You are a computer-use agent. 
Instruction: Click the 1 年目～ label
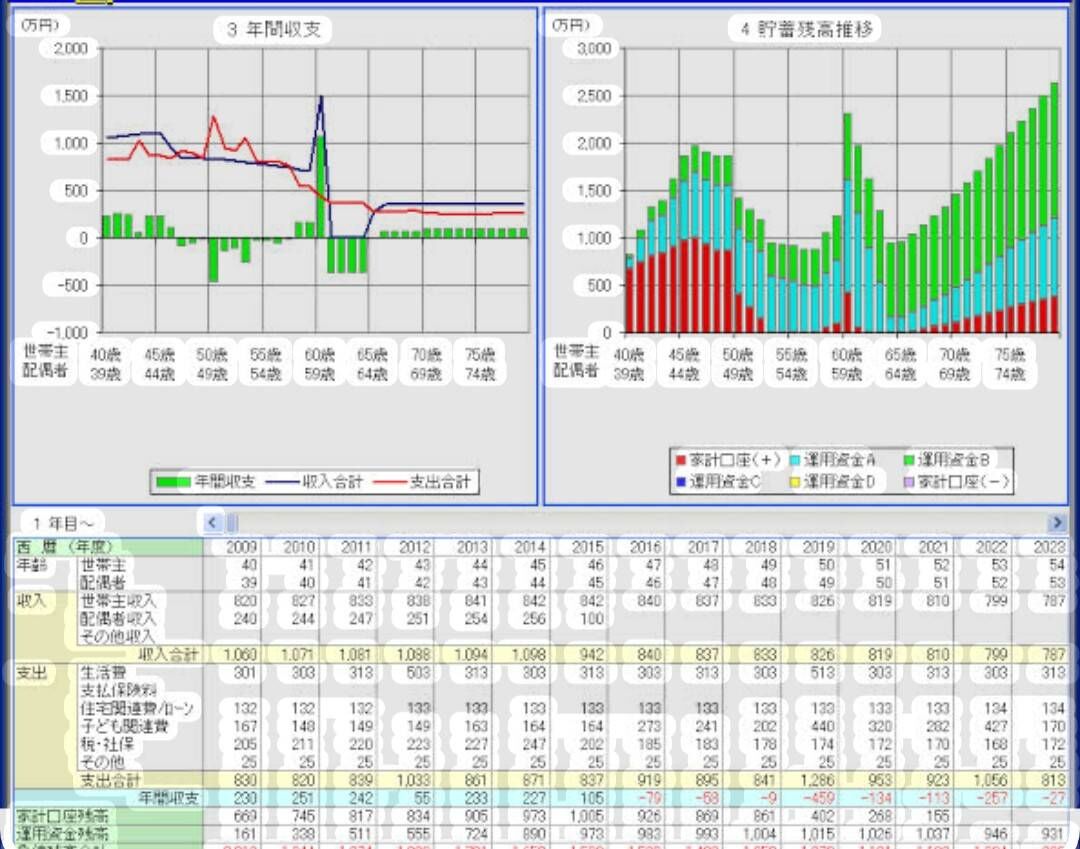(63, 523)
